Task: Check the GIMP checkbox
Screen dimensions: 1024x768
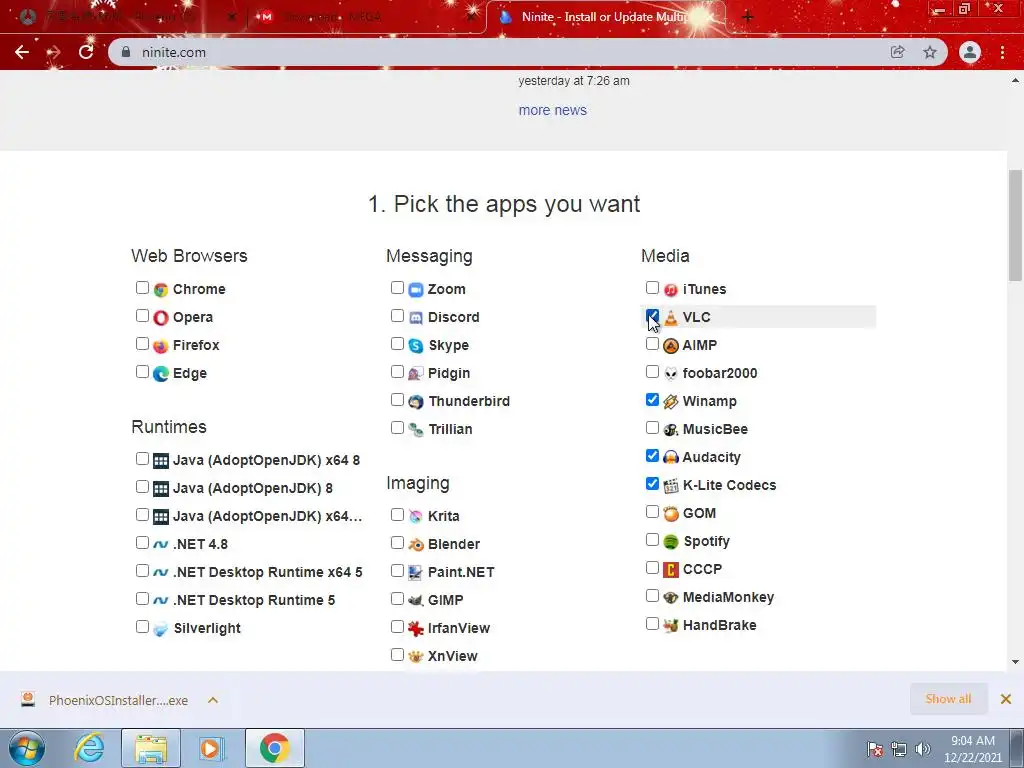Action: coord(397,599)
